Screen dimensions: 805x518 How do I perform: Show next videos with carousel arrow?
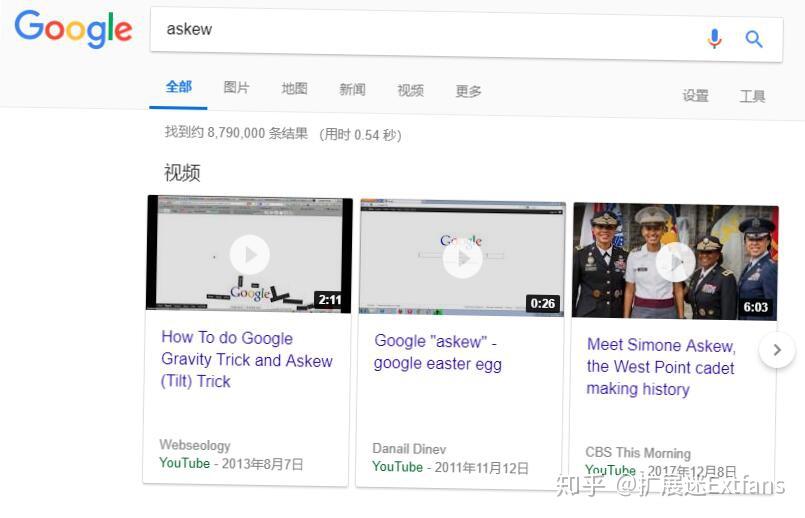(x=777, y=350)
